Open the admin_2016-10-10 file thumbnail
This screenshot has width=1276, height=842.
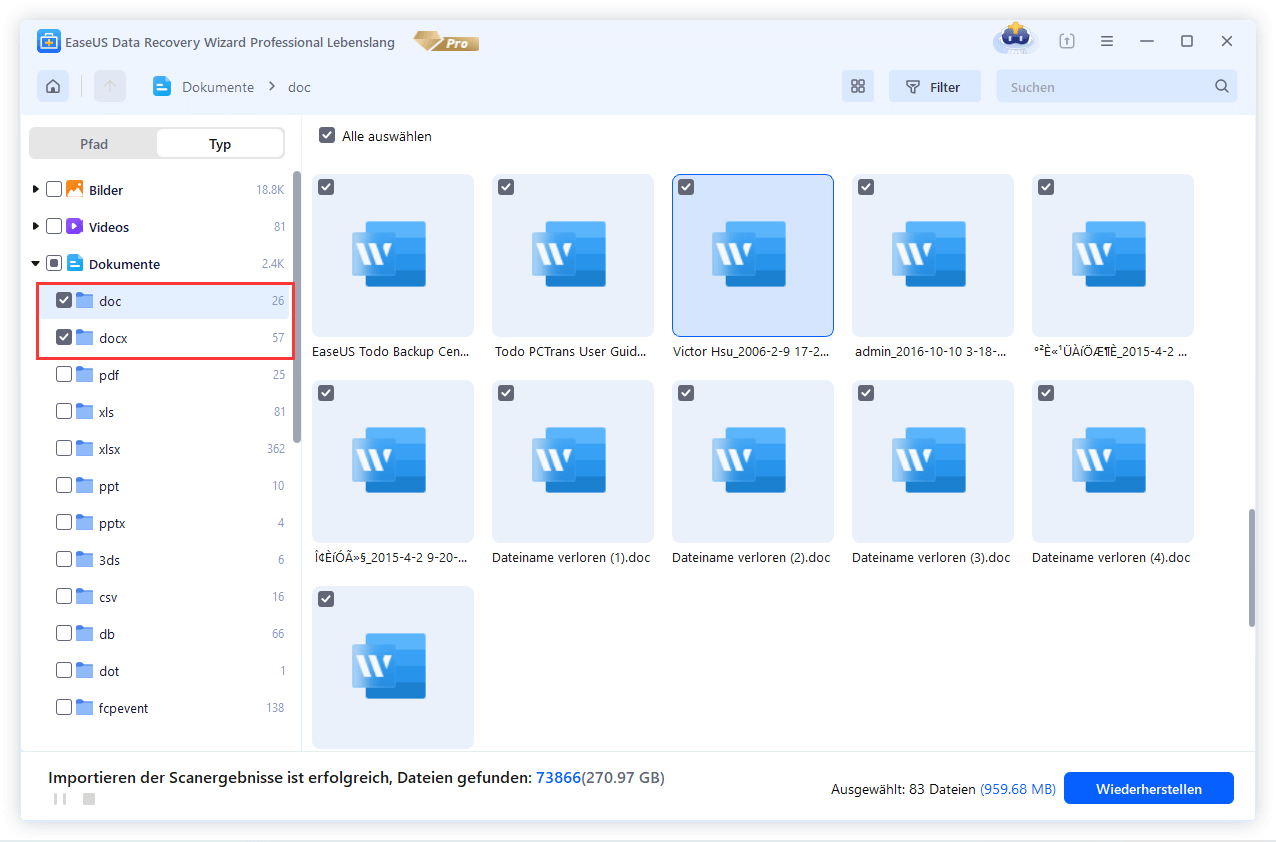[x=933, y=255]
